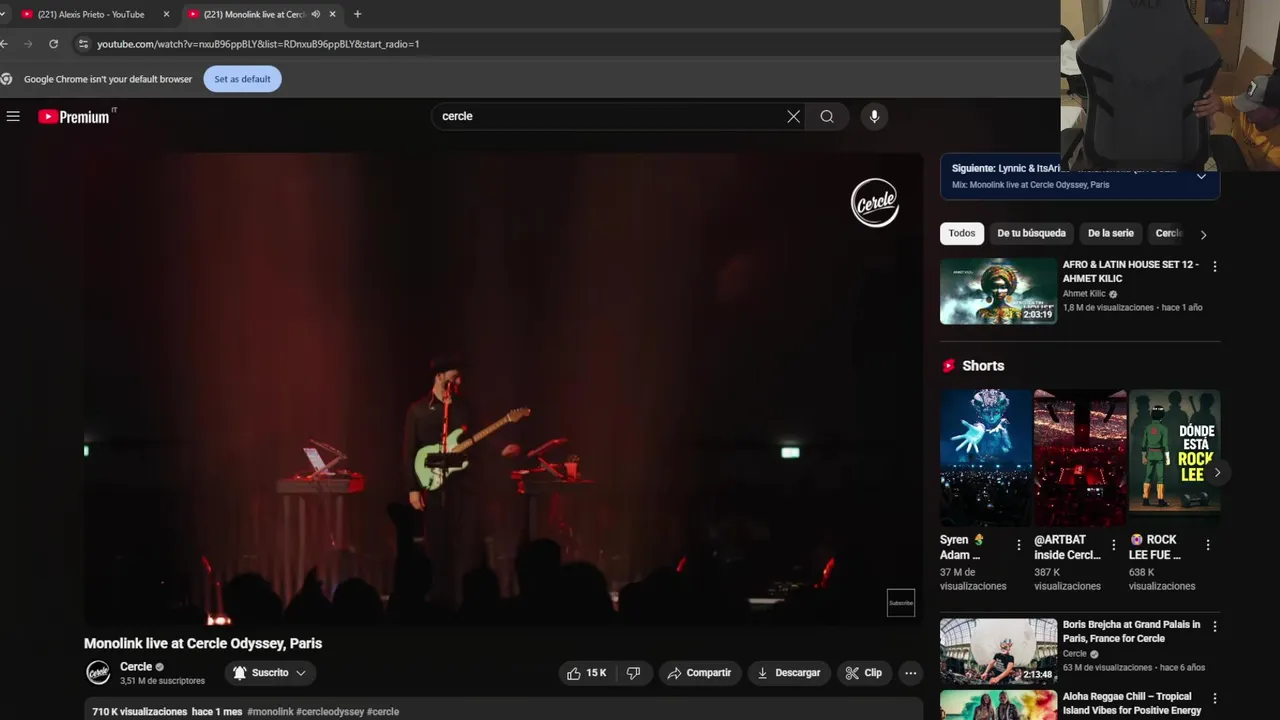
Task: Open options for AFRO & LATIN HOUSE video
Action: [x=1215, y=267]
